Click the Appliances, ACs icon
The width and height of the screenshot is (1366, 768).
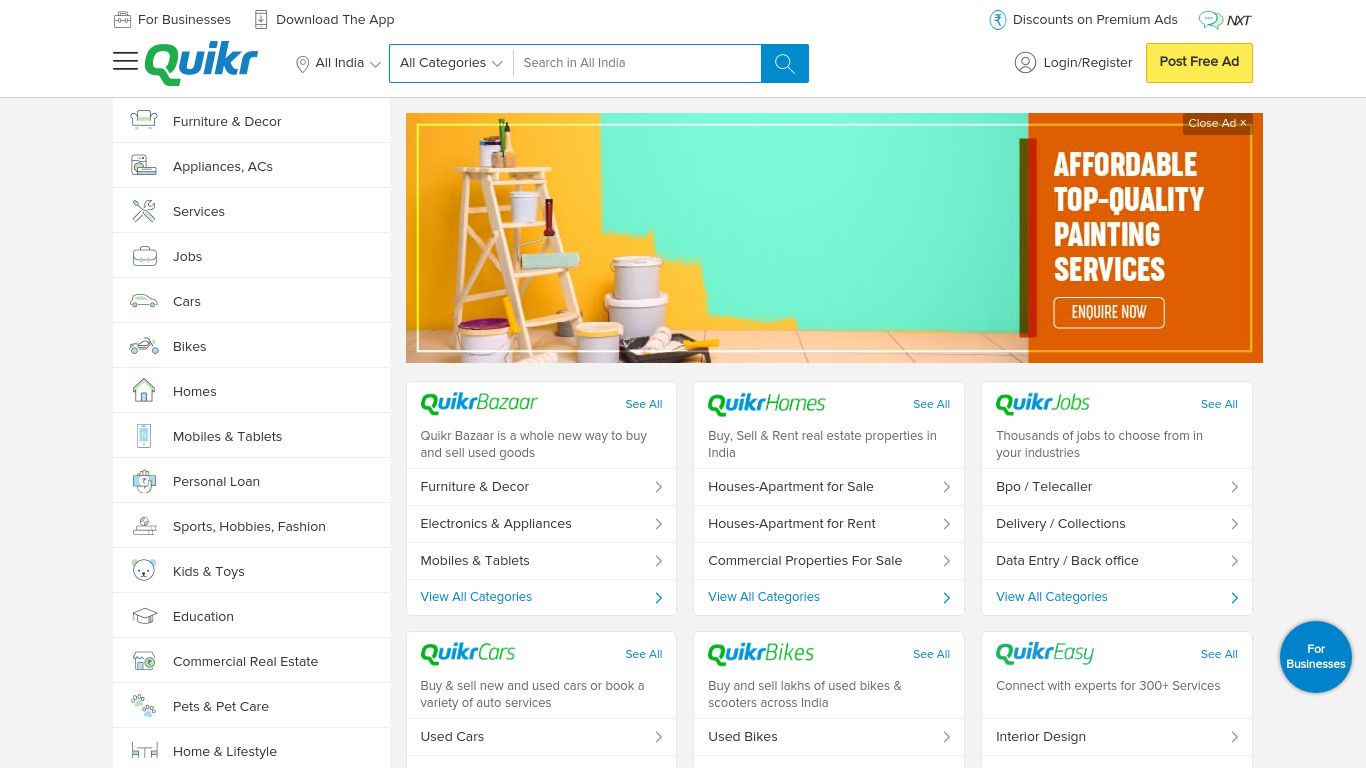tap(144, 166)
